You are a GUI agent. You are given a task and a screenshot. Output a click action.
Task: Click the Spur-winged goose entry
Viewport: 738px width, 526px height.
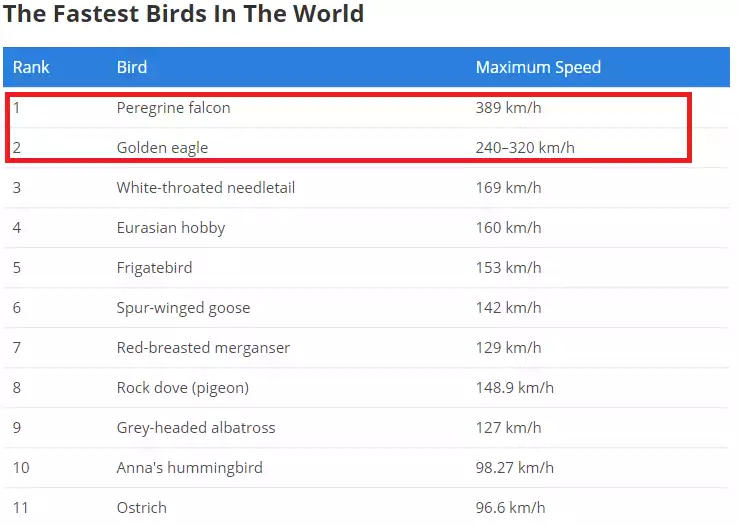coord(183,308)
